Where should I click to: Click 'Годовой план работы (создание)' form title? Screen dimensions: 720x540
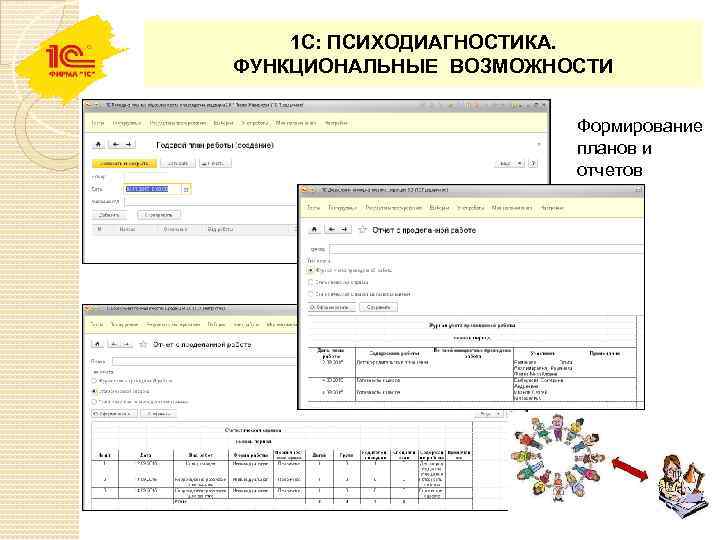pos(214,145)
